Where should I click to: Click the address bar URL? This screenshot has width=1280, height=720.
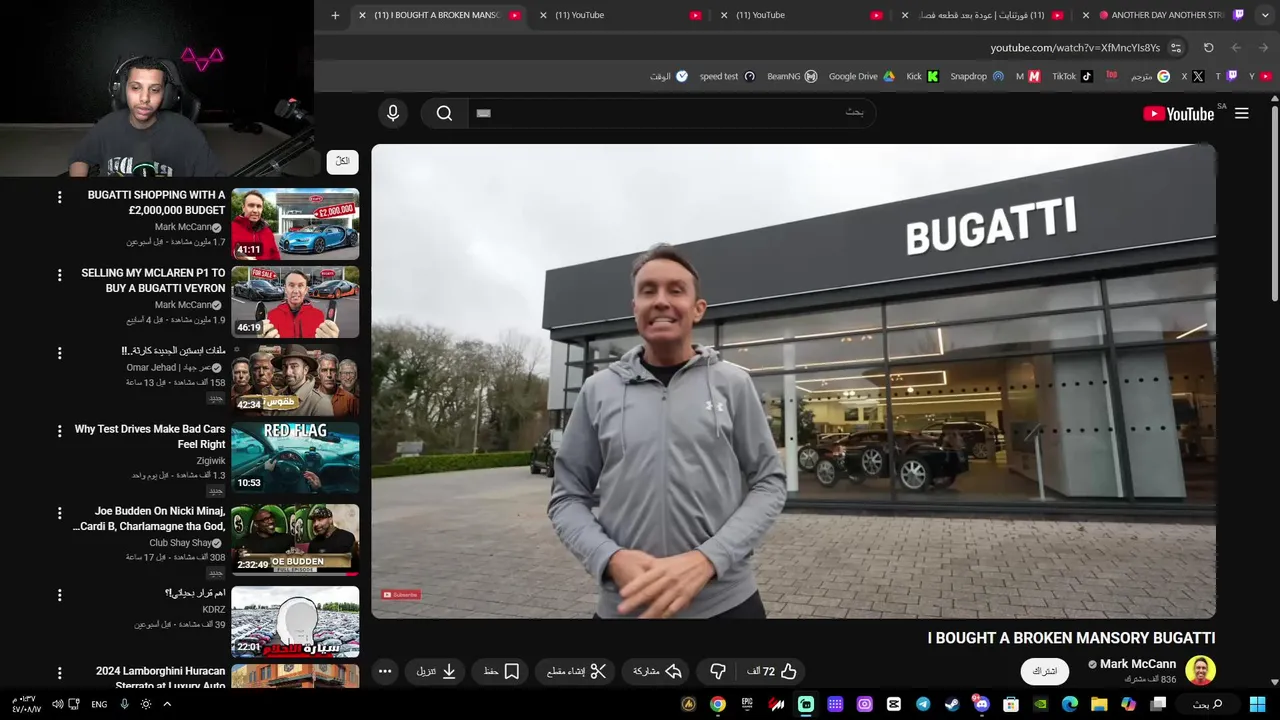click(x=1075, y=47)
